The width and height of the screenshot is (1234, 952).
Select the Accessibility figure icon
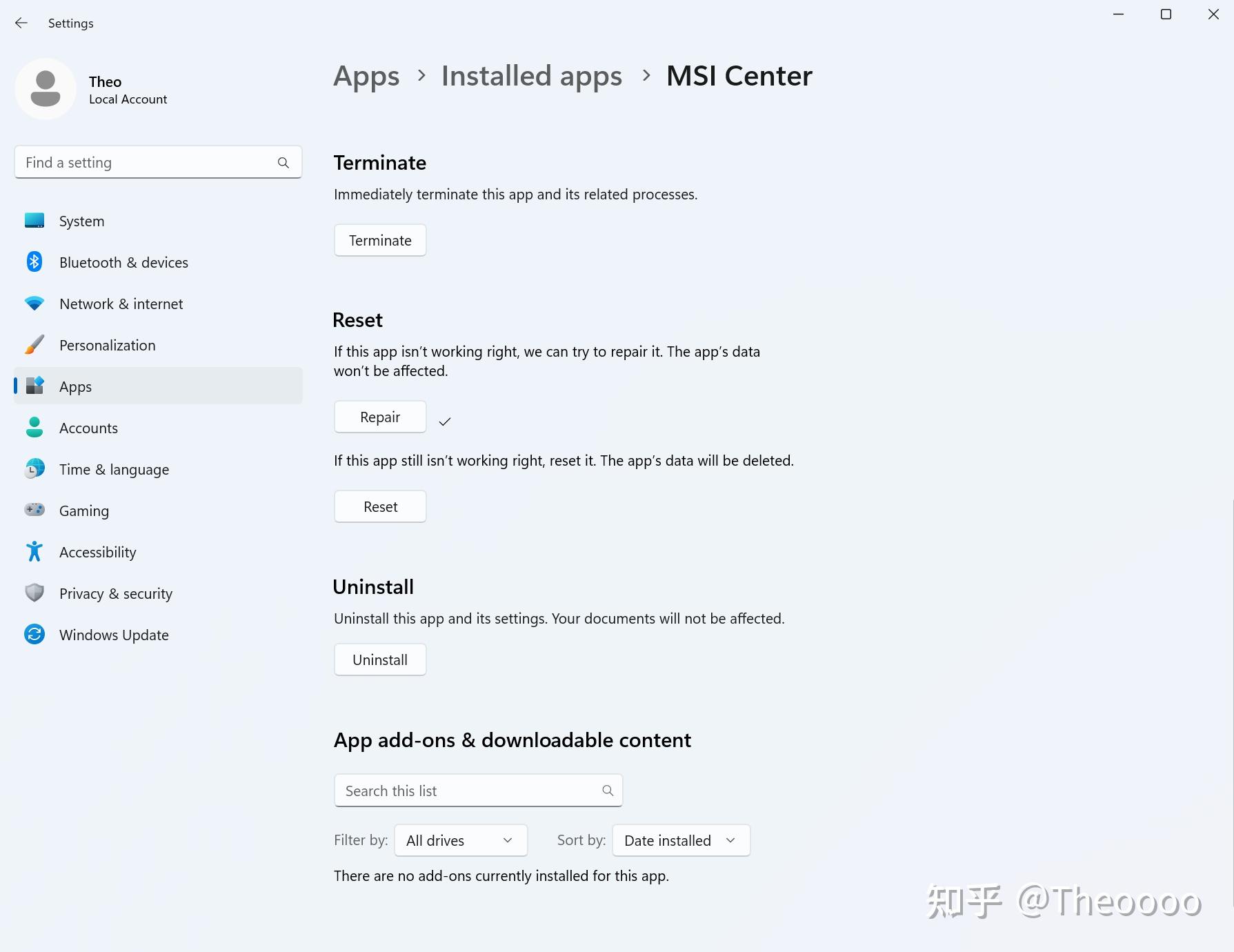(x=34, y=552)
